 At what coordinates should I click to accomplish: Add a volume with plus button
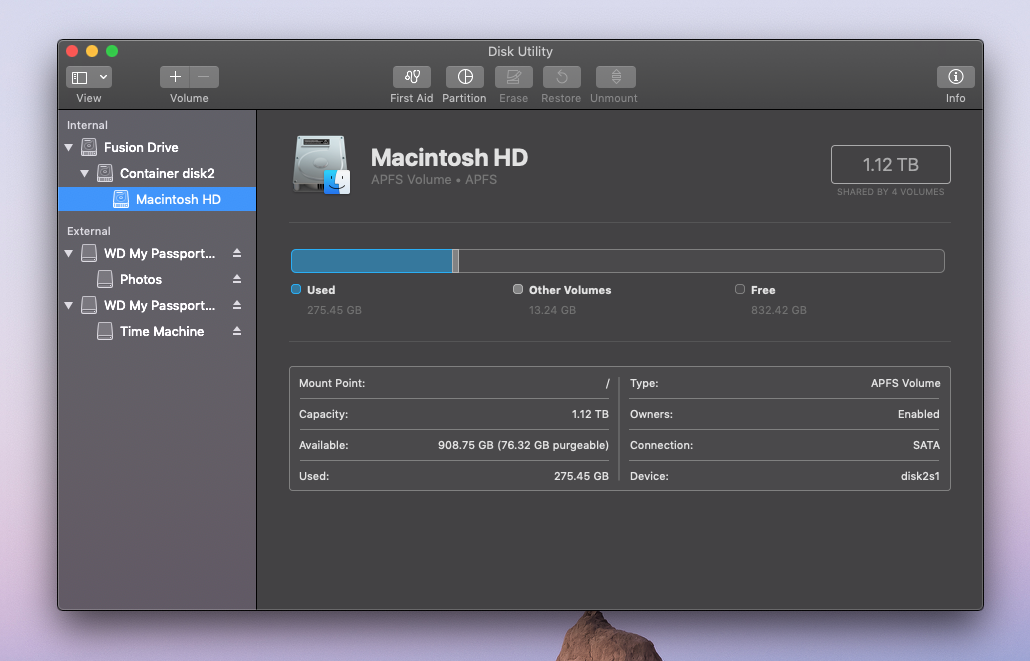coord(175,77)
